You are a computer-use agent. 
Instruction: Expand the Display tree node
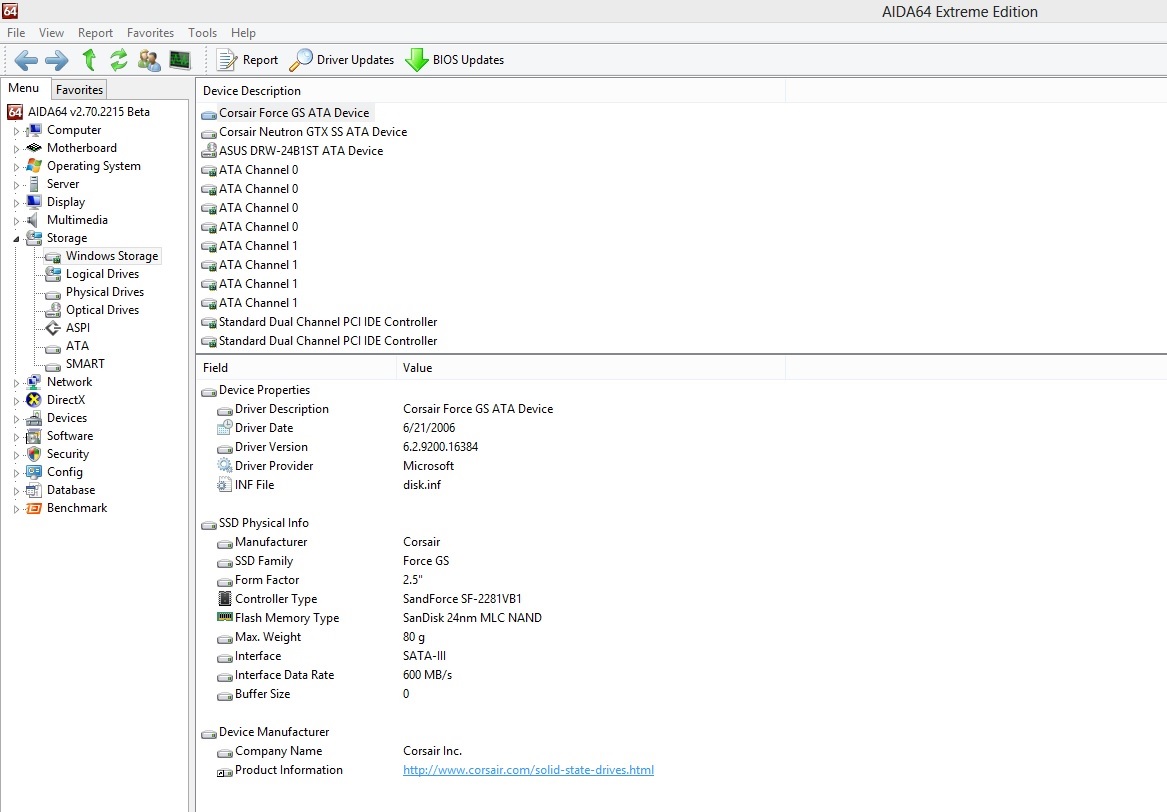(16, 202)
